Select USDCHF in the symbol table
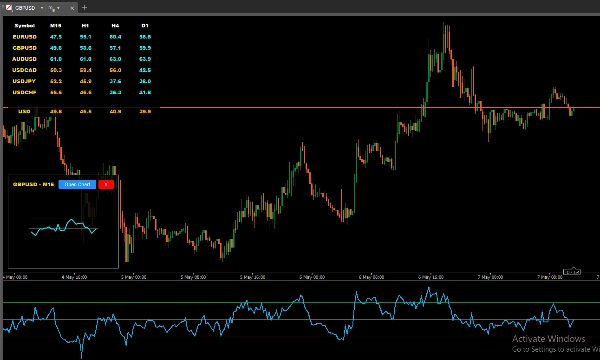 tap(24, 92)
